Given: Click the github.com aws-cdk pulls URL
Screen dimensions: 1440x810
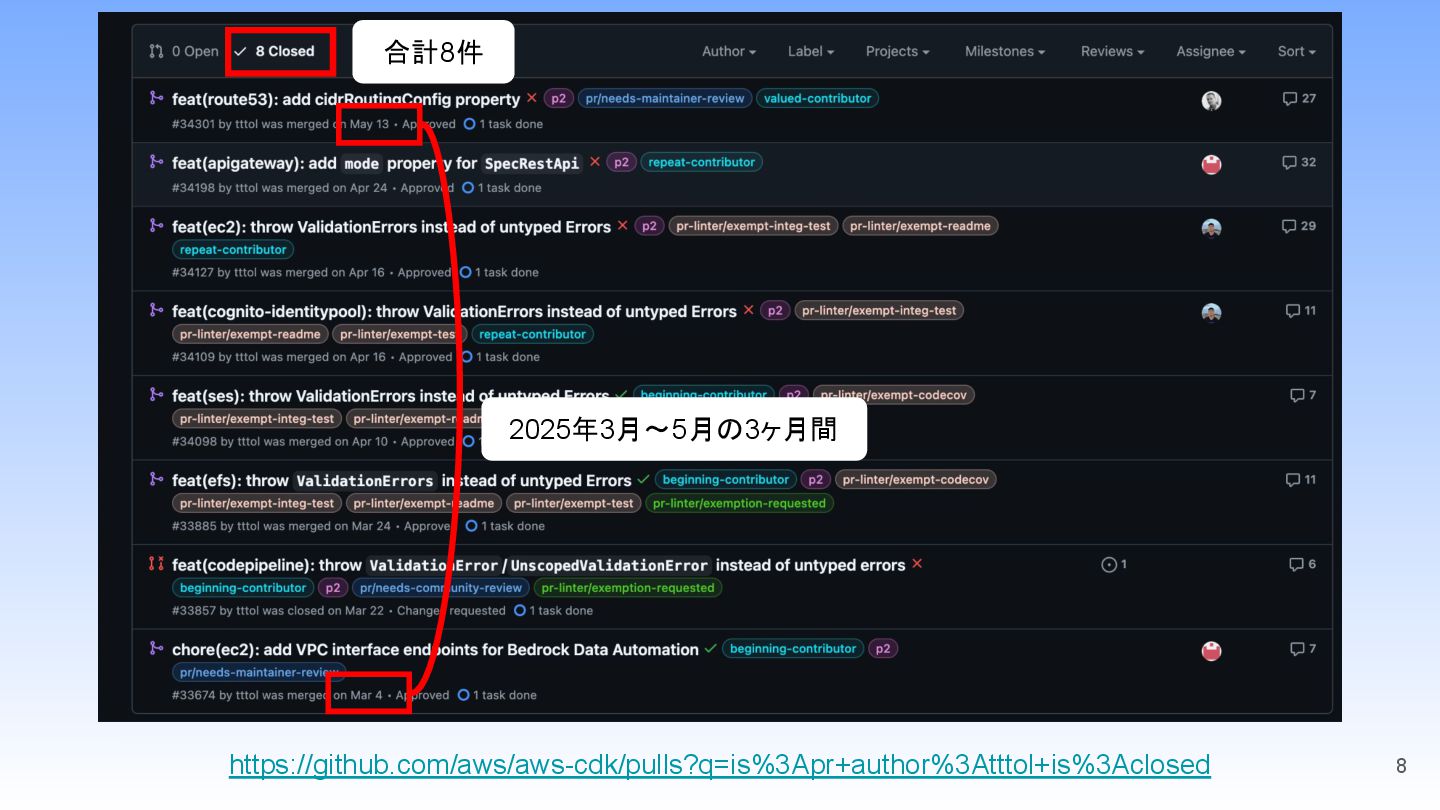Looking at the screenshot, I should click(x=719, y=765).
